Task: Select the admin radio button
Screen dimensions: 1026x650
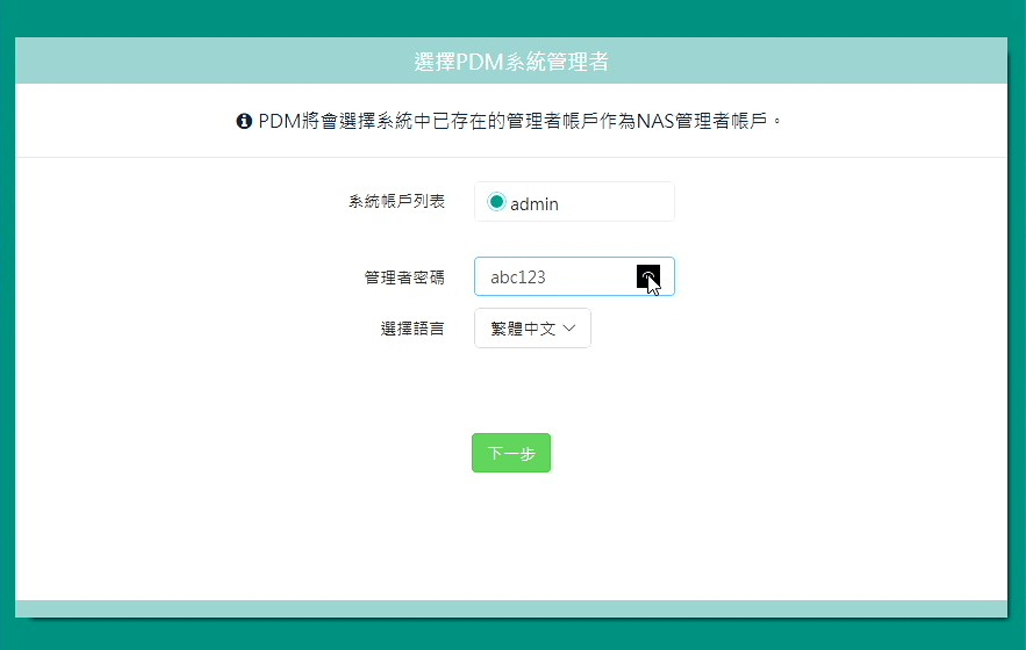Action: point(496,202)
